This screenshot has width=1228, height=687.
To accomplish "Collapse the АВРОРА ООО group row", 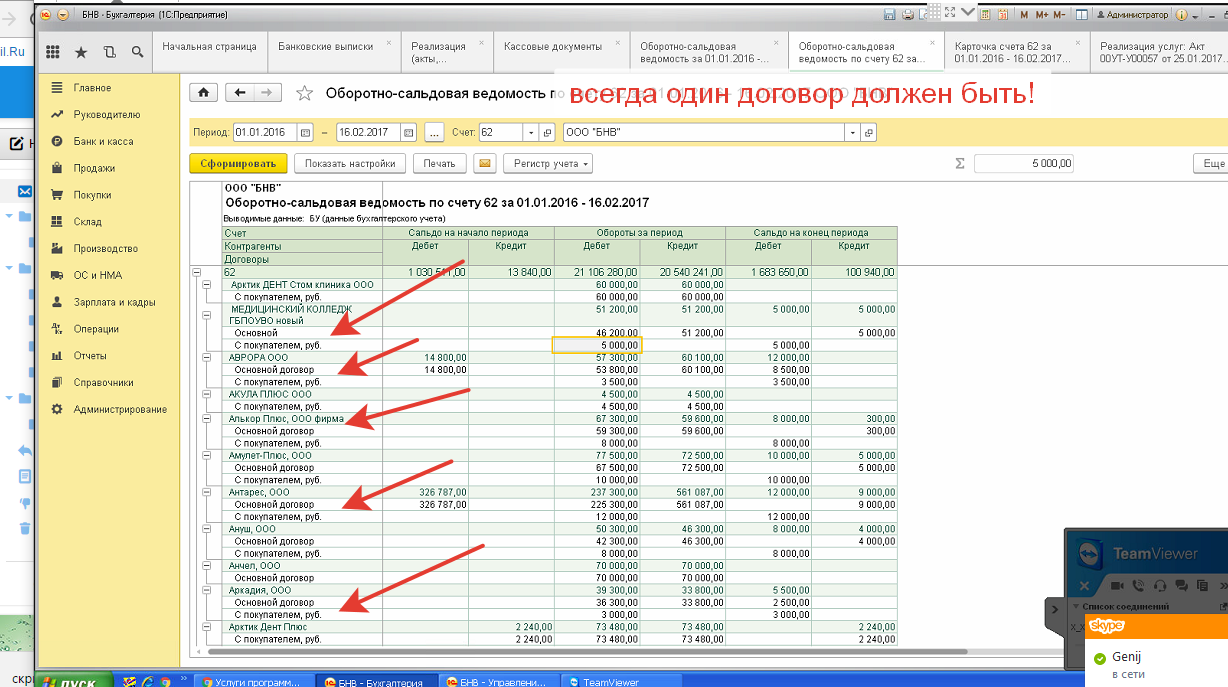I will click(x=207, y=357).
